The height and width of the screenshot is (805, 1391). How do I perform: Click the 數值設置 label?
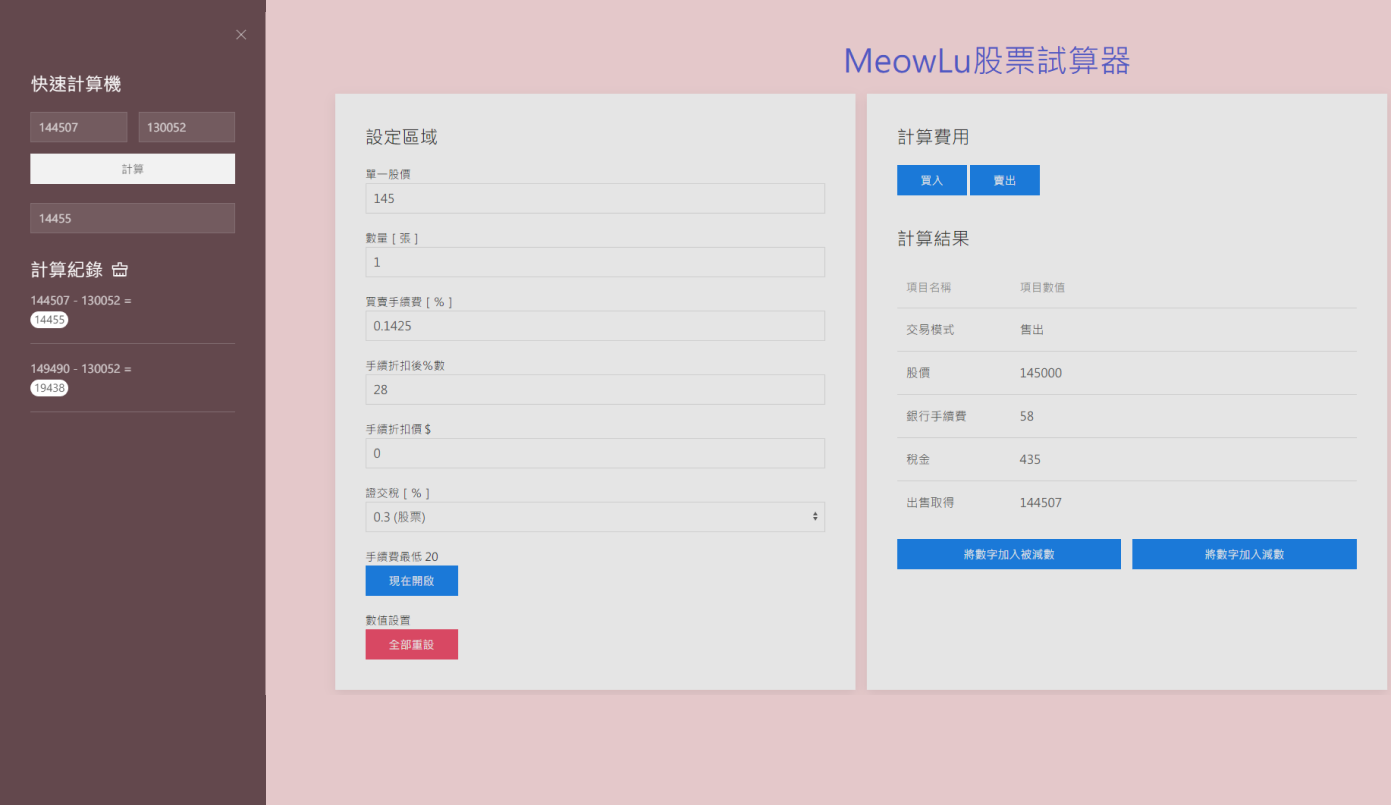click(388, 620)
